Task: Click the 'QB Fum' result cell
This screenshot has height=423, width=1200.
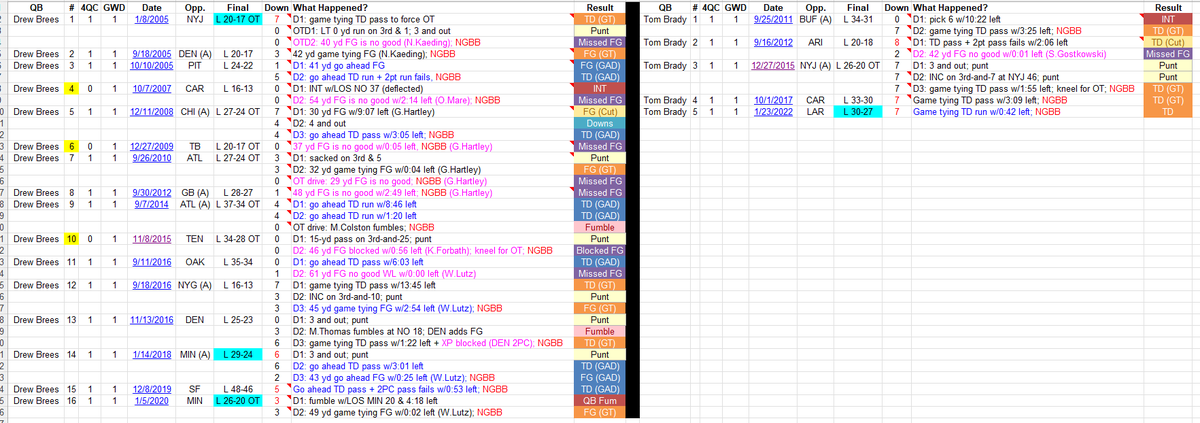Action: coord(599,400)
